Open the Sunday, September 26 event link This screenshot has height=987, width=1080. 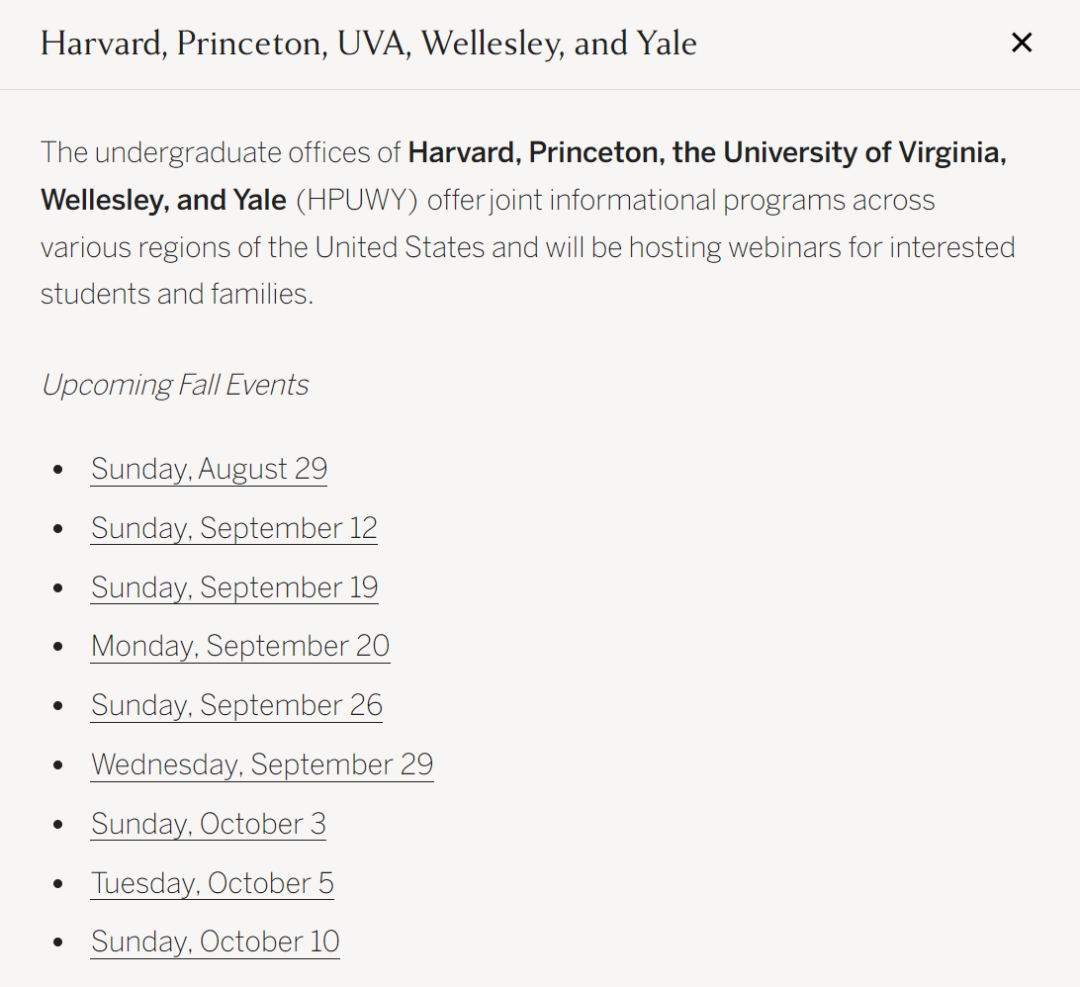pos(236,705)
